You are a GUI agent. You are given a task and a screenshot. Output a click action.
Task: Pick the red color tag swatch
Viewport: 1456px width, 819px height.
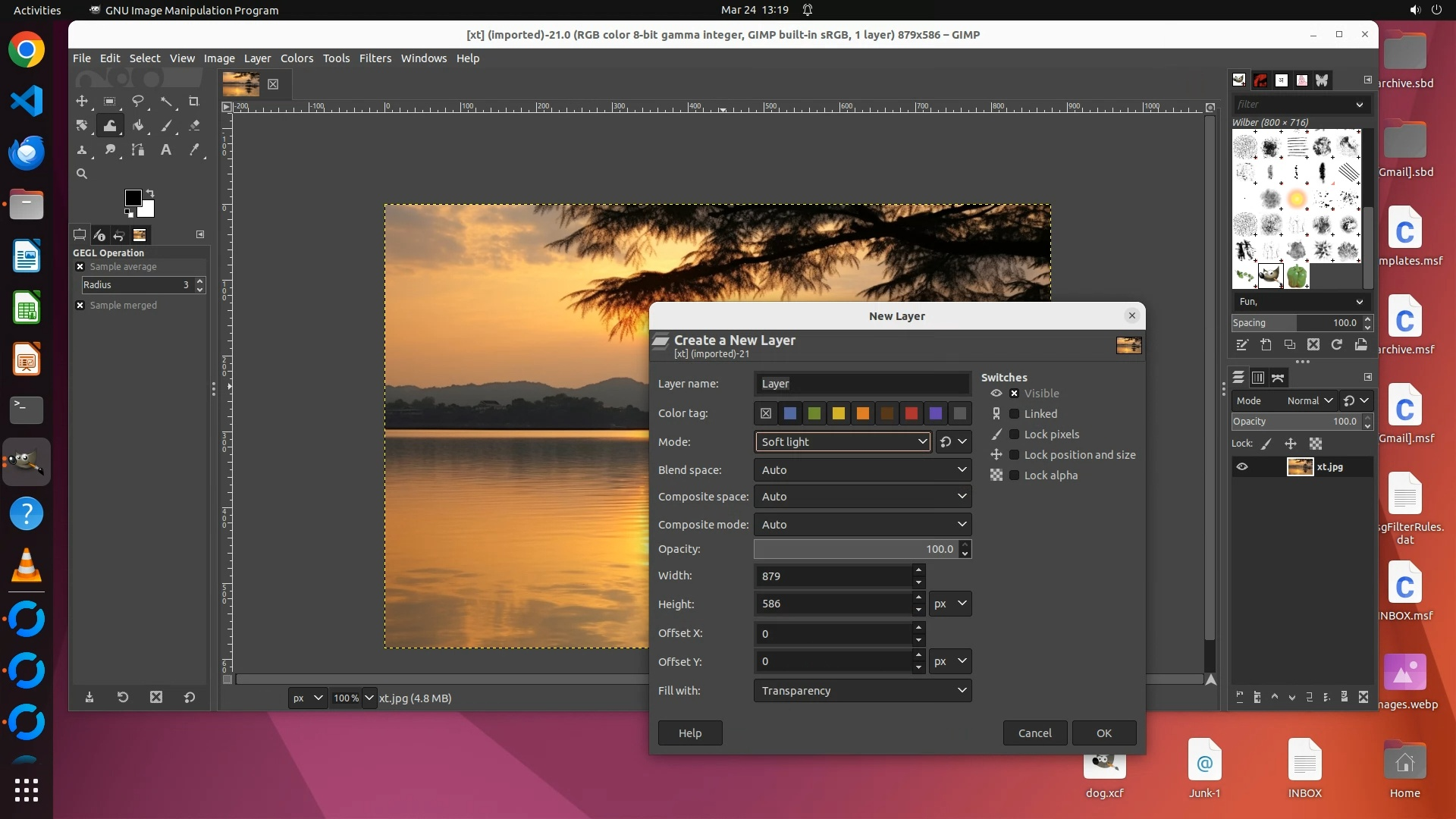(x=911, y=413)
